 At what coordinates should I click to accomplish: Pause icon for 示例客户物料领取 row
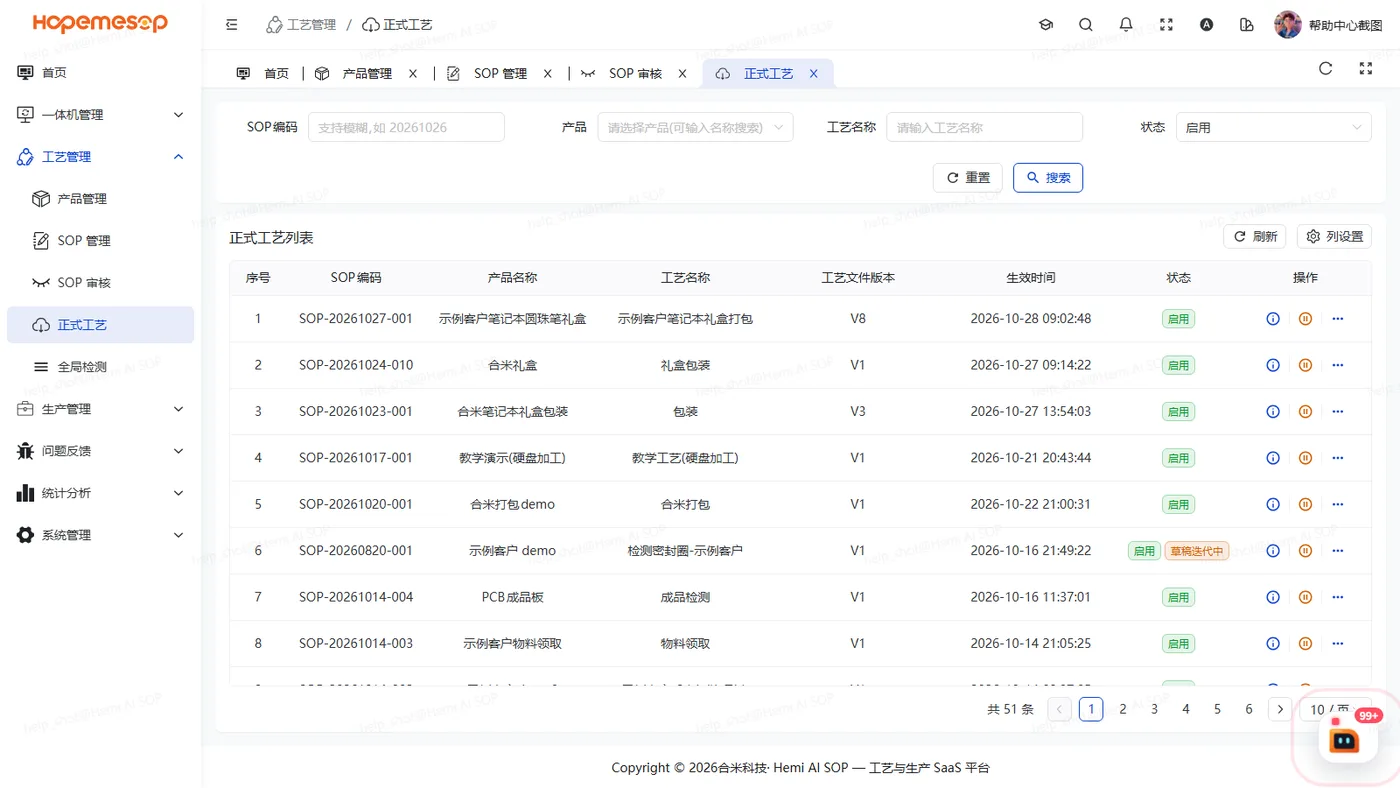1305,643
